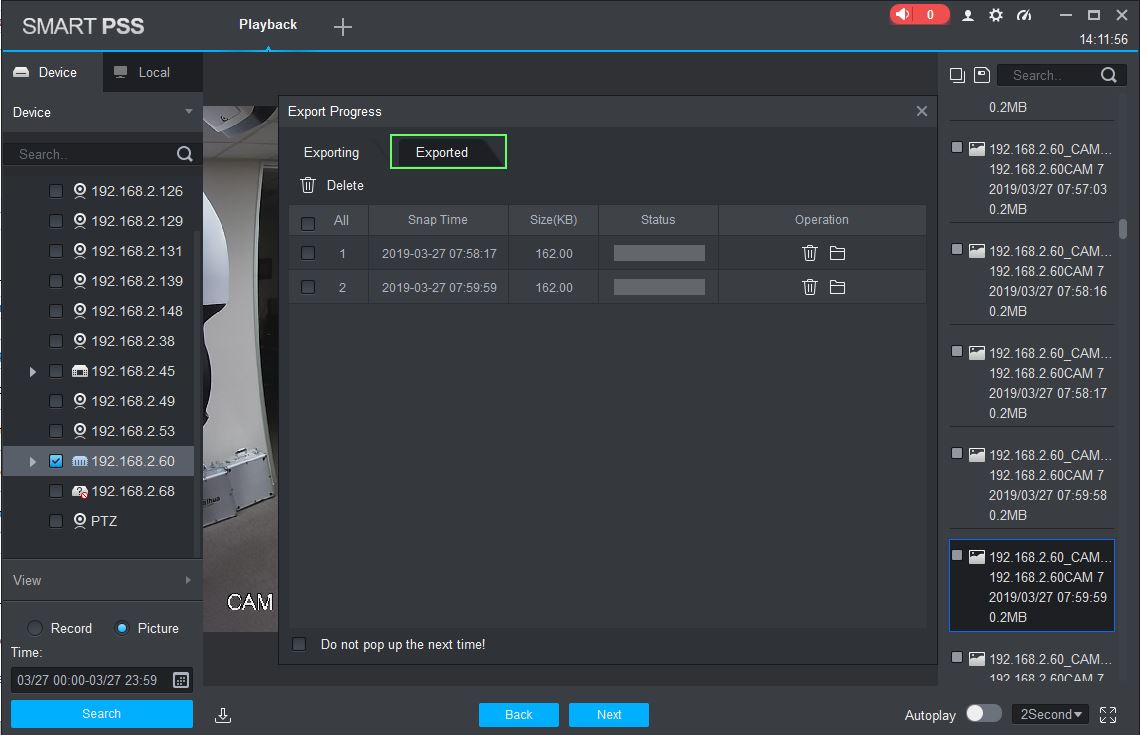Viewport: 1140px width, 735px height.
Task: Check the 07:58:16 snapshot checkbox
Action: pyautogui.click(x=957, y=249)
